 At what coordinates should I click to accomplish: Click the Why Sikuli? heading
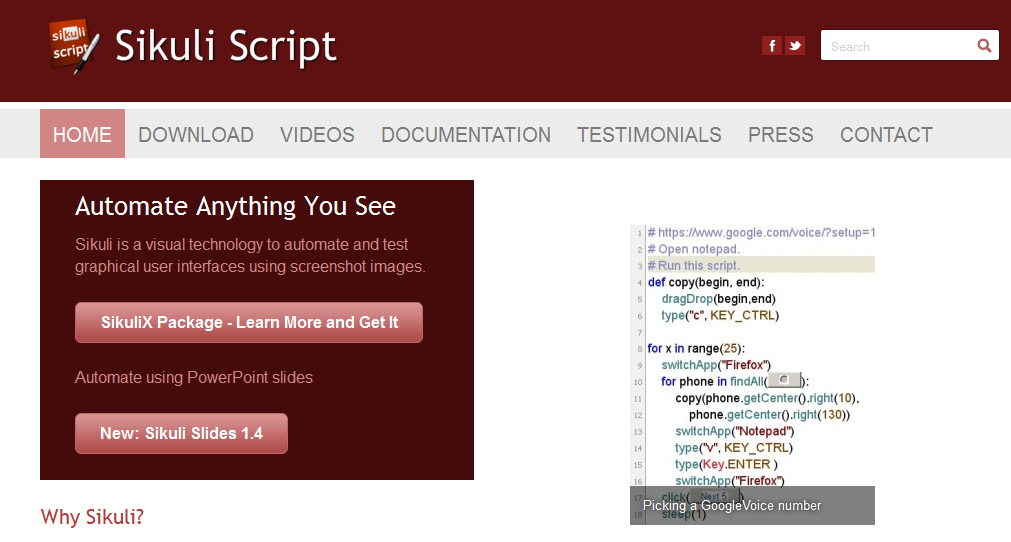[x=92, y=517]
